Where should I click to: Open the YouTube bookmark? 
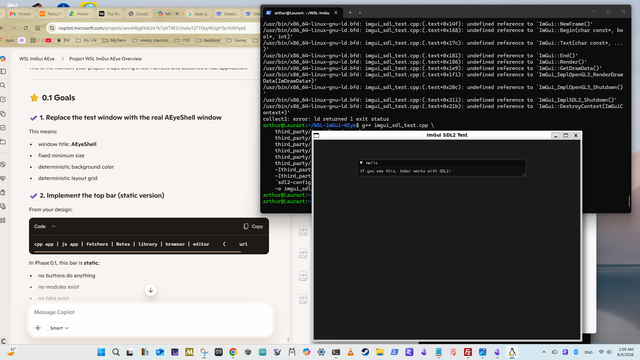(48, 40)
